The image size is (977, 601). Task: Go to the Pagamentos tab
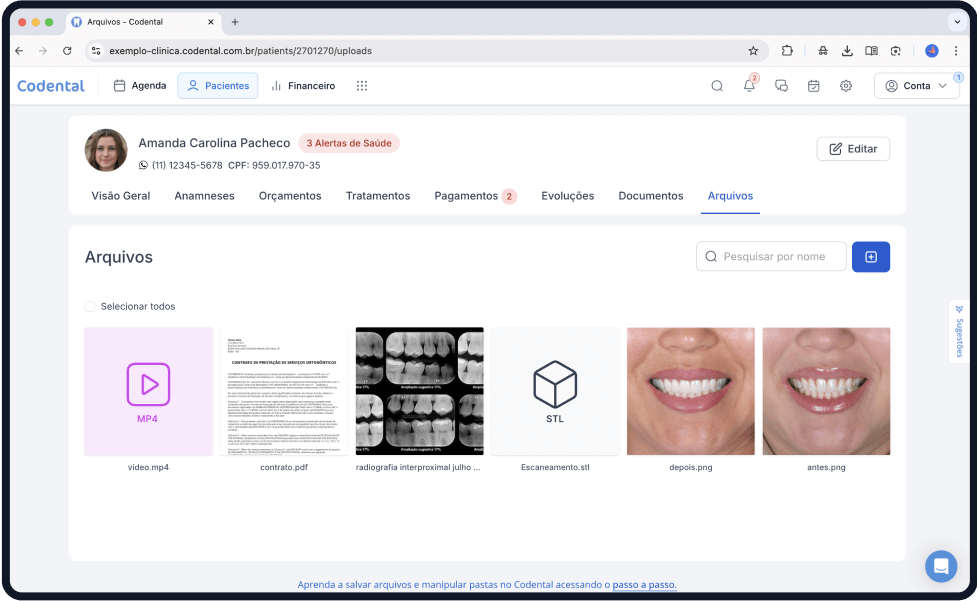[x=466, y=196]
